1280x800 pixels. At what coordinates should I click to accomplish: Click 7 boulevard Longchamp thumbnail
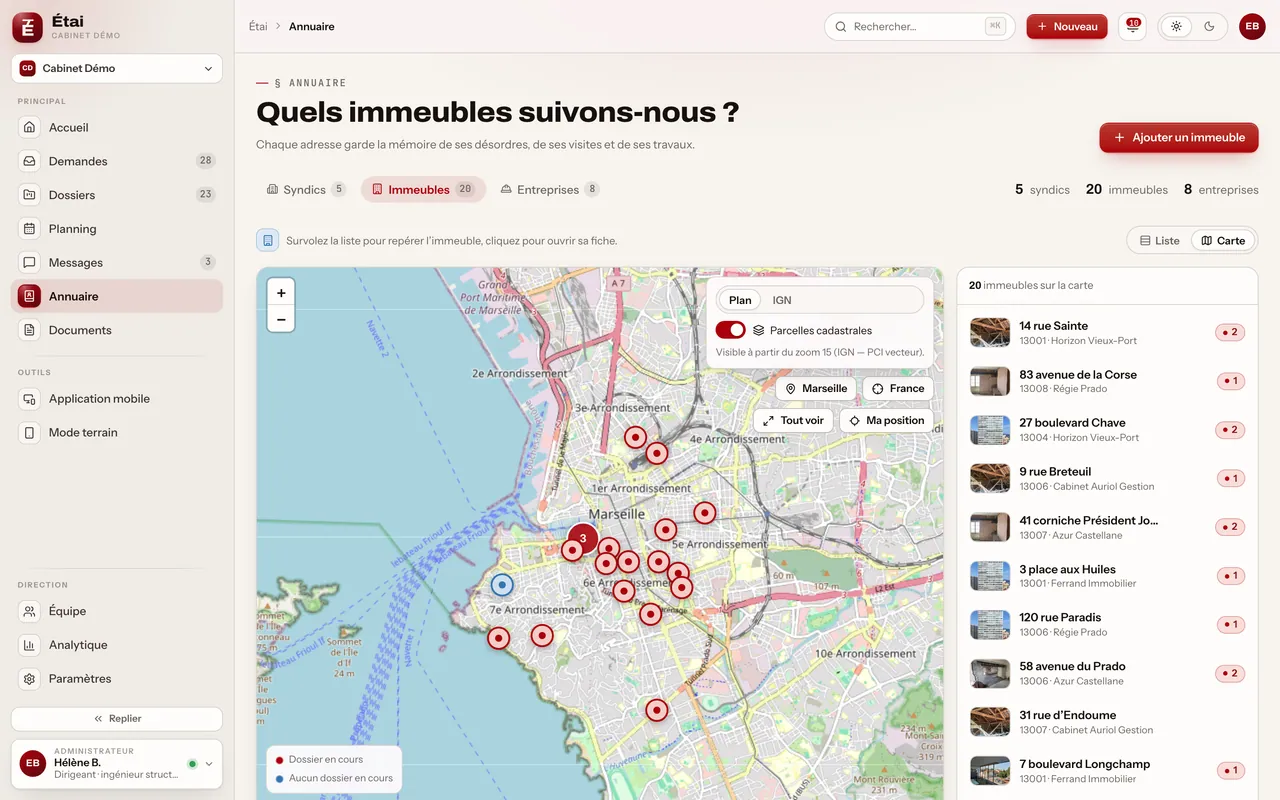click(x=990, y=771)
